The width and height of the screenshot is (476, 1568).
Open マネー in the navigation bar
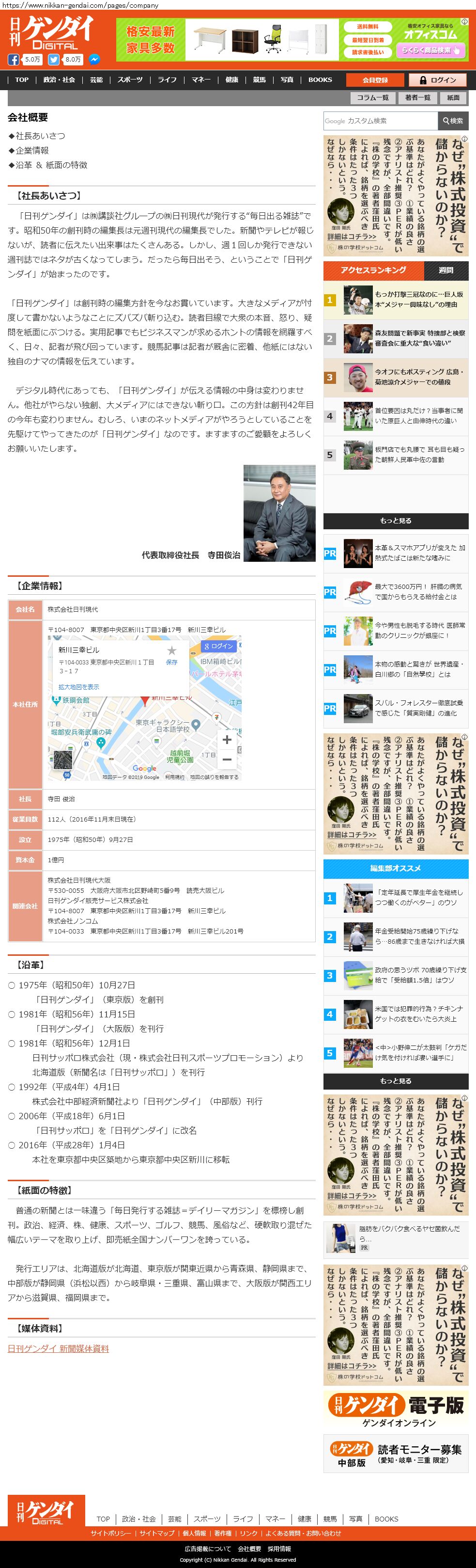click(201, 80)
